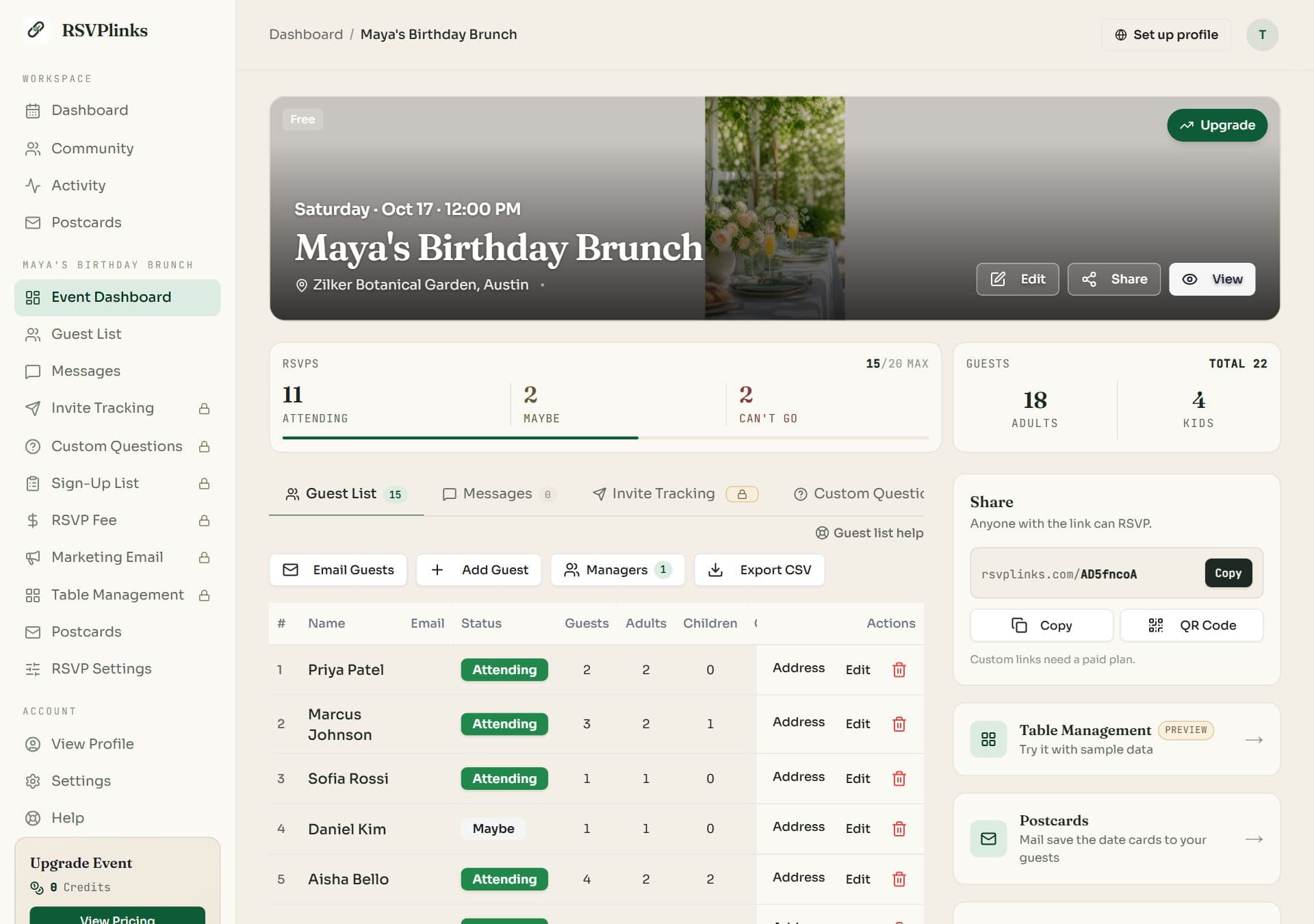Delete Priya Patel with trash icon
The image size is (1314, 924).
point(899,669)
